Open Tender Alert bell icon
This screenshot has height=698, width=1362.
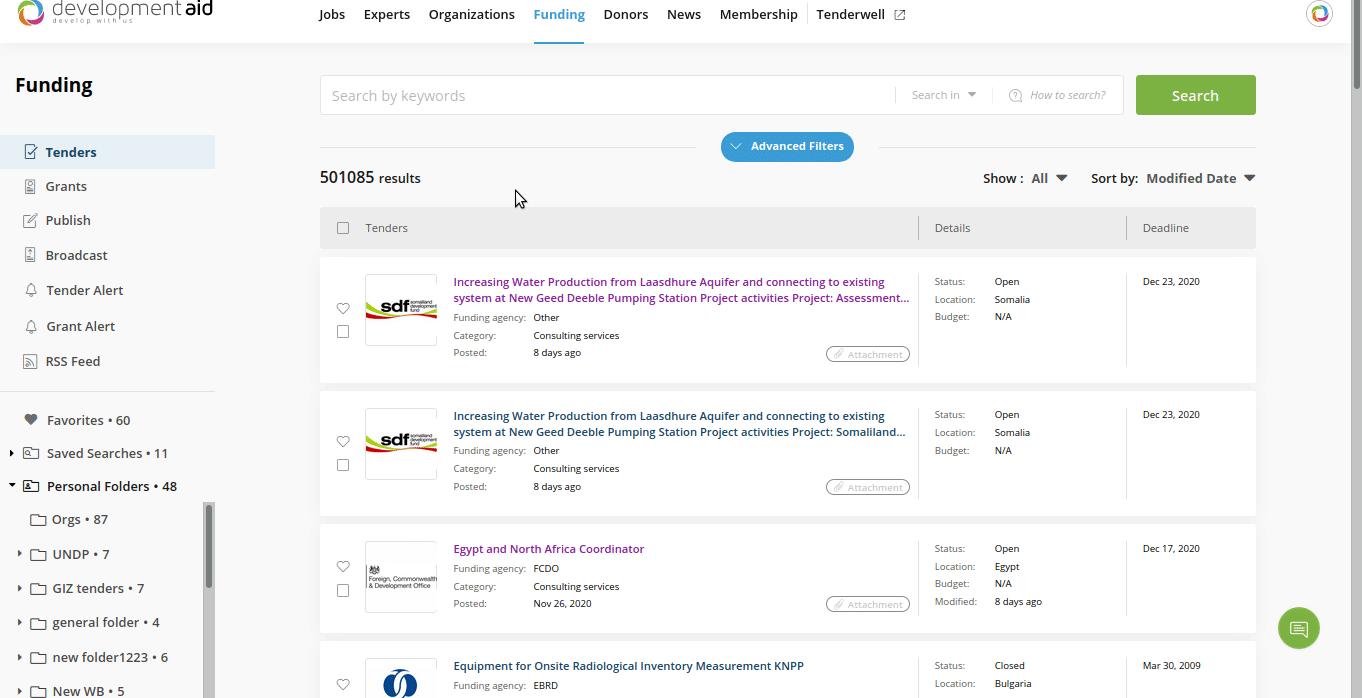point(30,290)
